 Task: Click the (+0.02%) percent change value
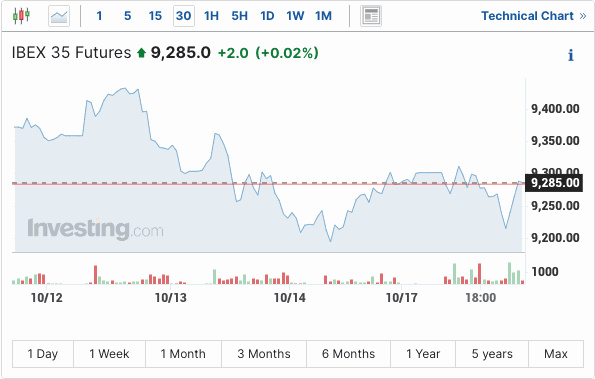[x=287, y=53]
